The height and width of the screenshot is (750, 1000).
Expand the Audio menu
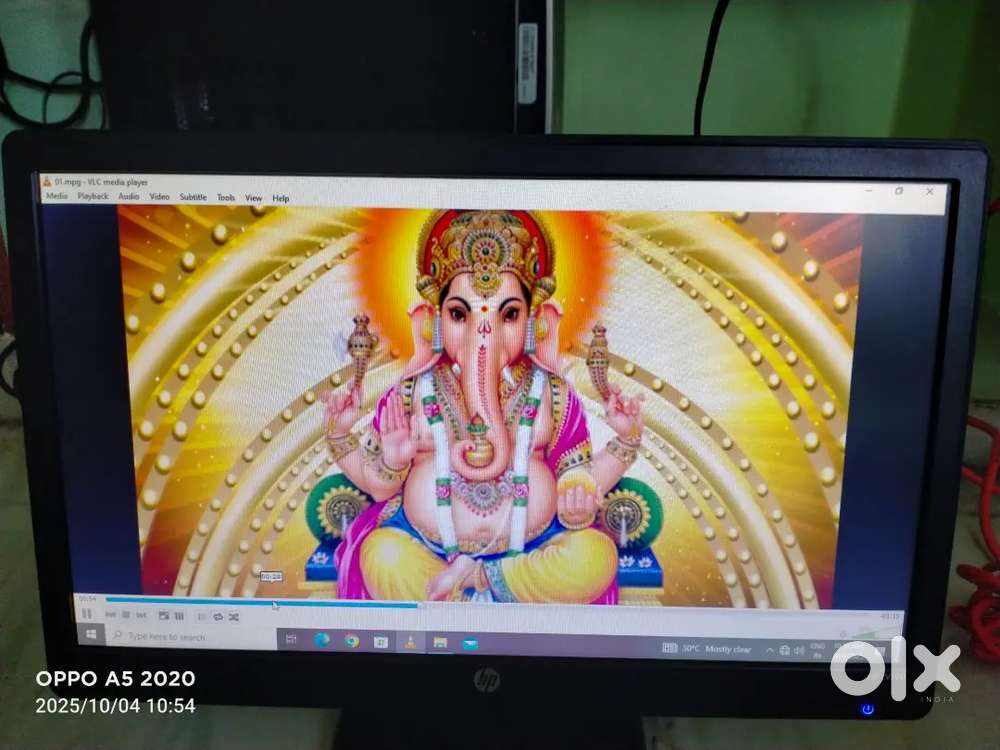[129, 197]
